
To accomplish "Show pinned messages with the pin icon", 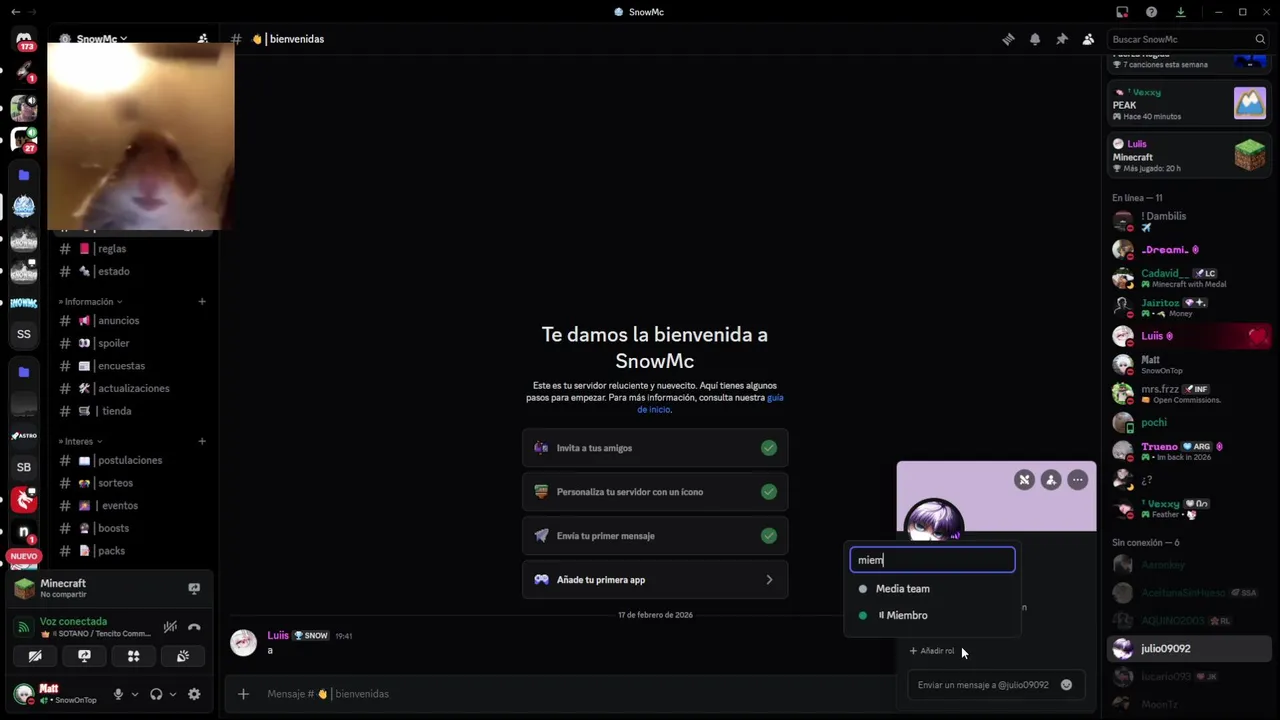I will pyautogui.click(x=1062, y=39).
